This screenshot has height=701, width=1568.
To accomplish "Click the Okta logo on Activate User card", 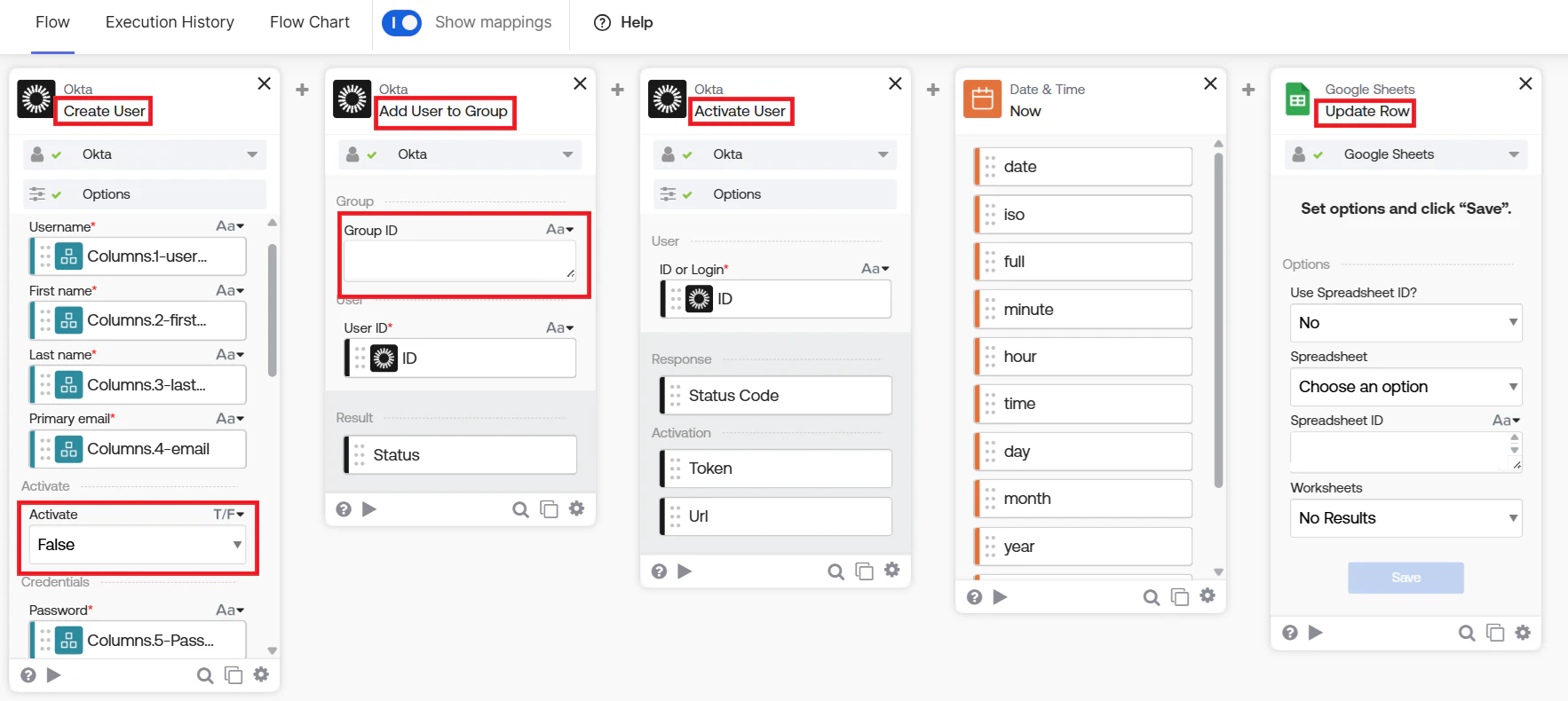I will [667, 99].
